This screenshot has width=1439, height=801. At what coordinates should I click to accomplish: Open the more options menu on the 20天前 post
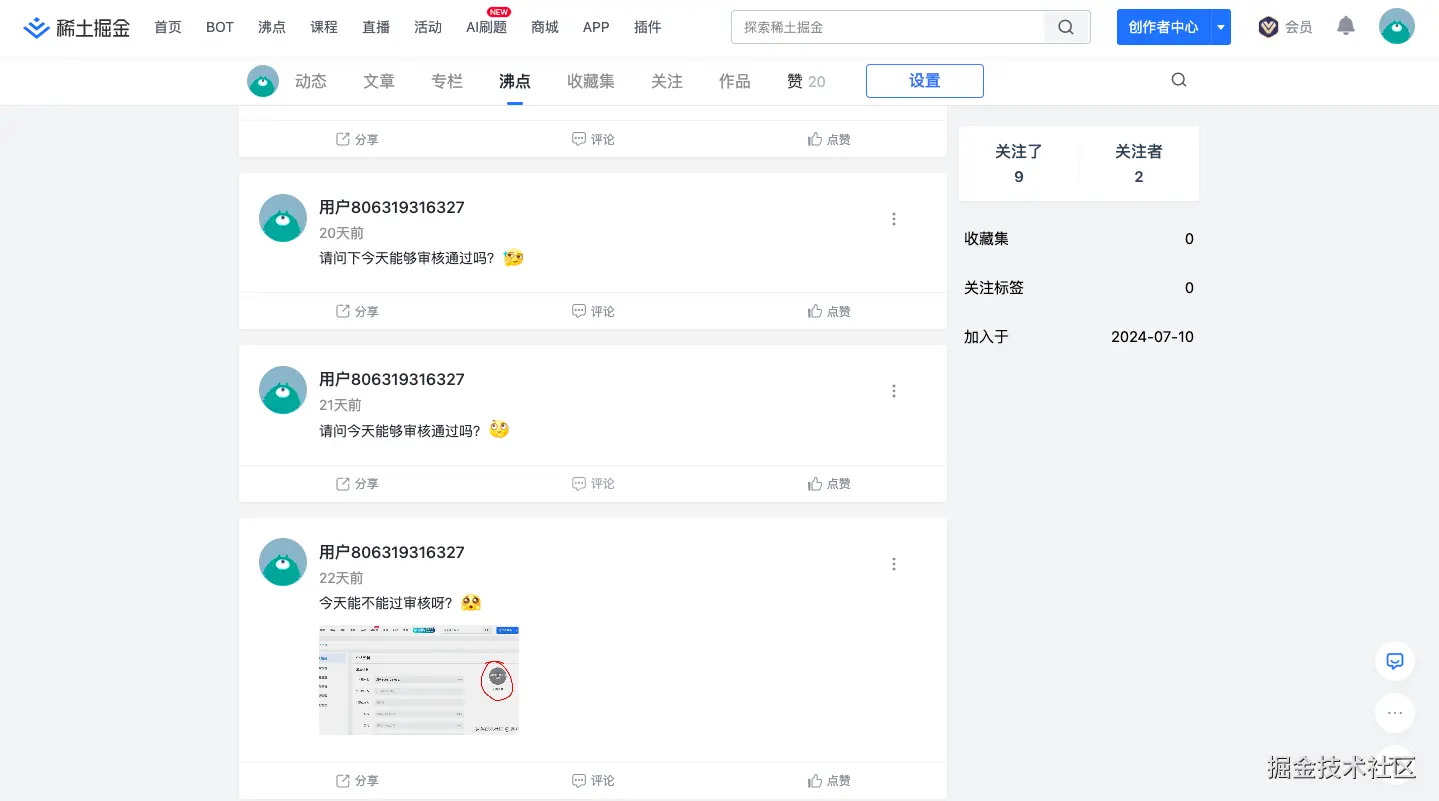[893, 219]
